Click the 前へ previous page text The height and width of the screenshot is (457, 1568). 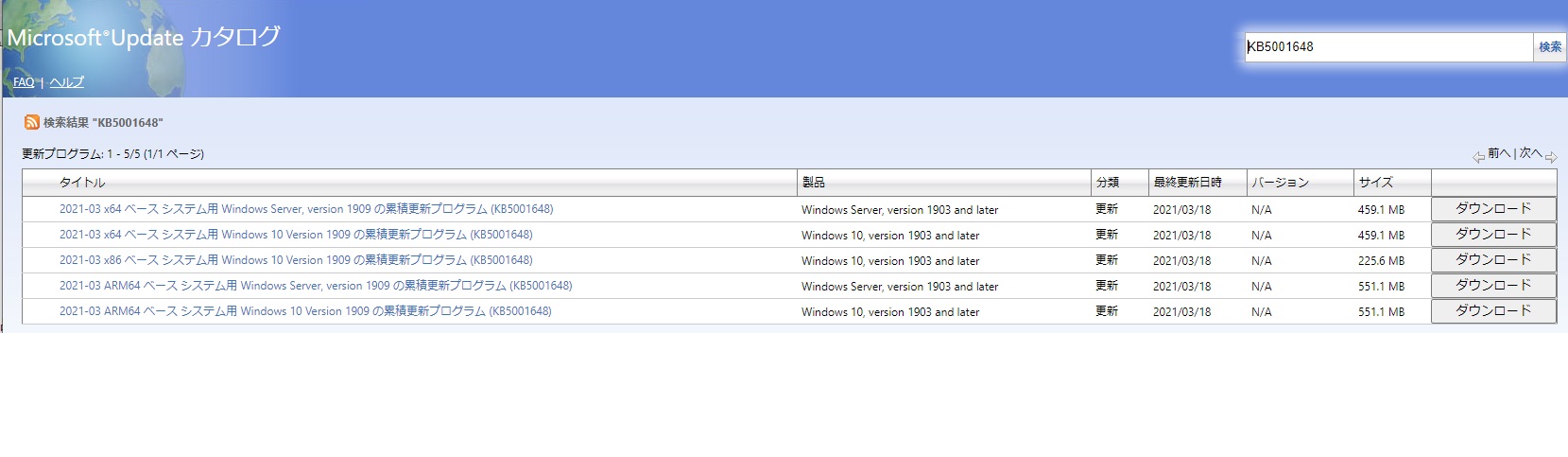click(1499, 153)
